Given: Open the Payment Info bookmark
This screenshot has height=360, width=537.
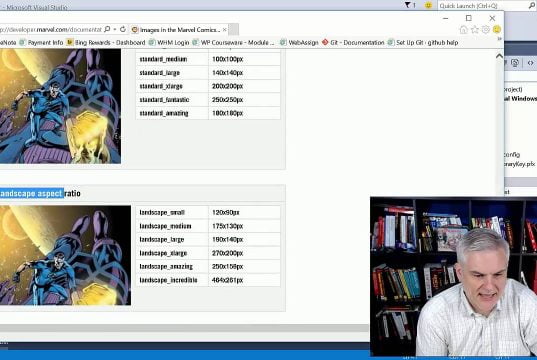Looking at the screenshot, I should coord(42,42).
